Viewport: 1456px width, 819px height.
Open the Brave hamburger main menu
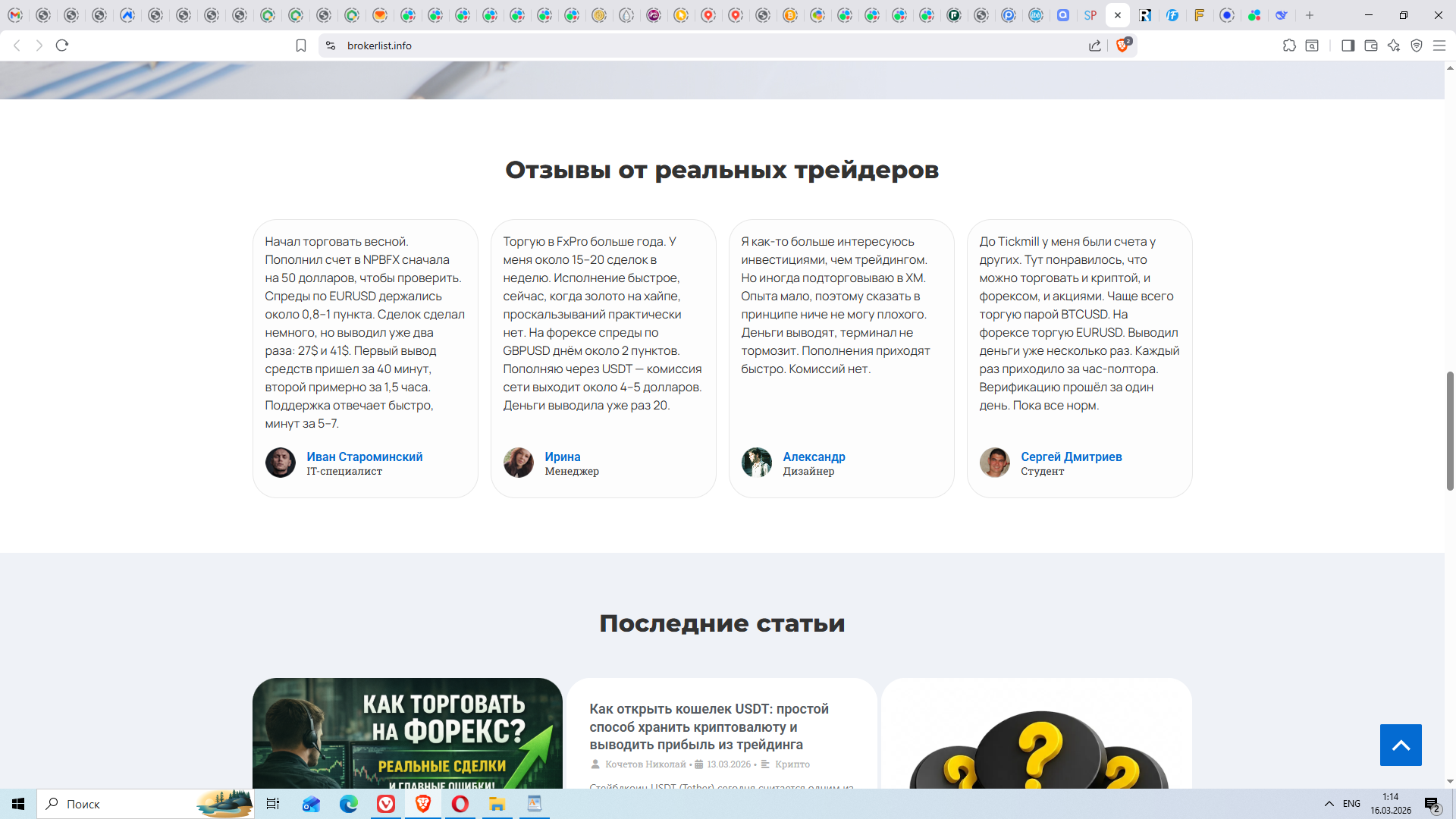click(x=1439, y=45)
